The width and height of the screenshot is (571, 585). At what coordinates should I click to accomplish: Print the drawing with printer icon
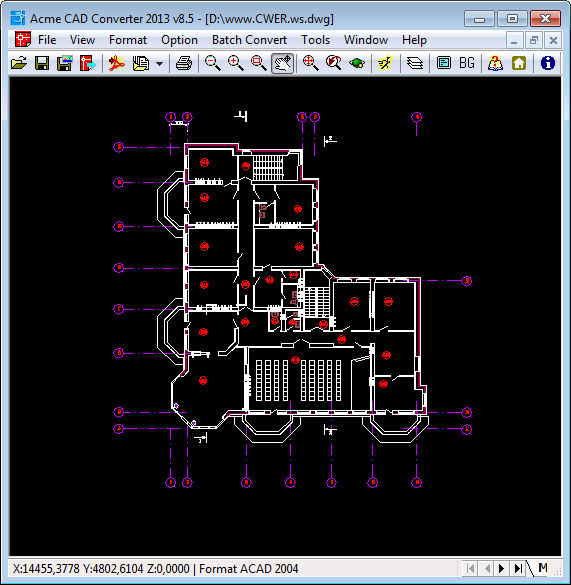[183, 63]
